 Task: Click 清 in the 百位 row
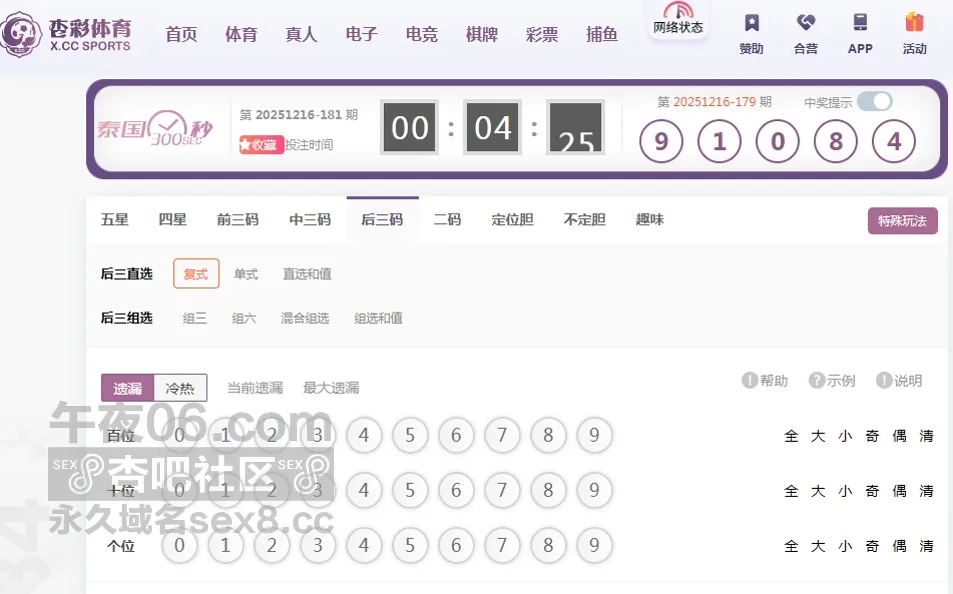tap(926, 436)
